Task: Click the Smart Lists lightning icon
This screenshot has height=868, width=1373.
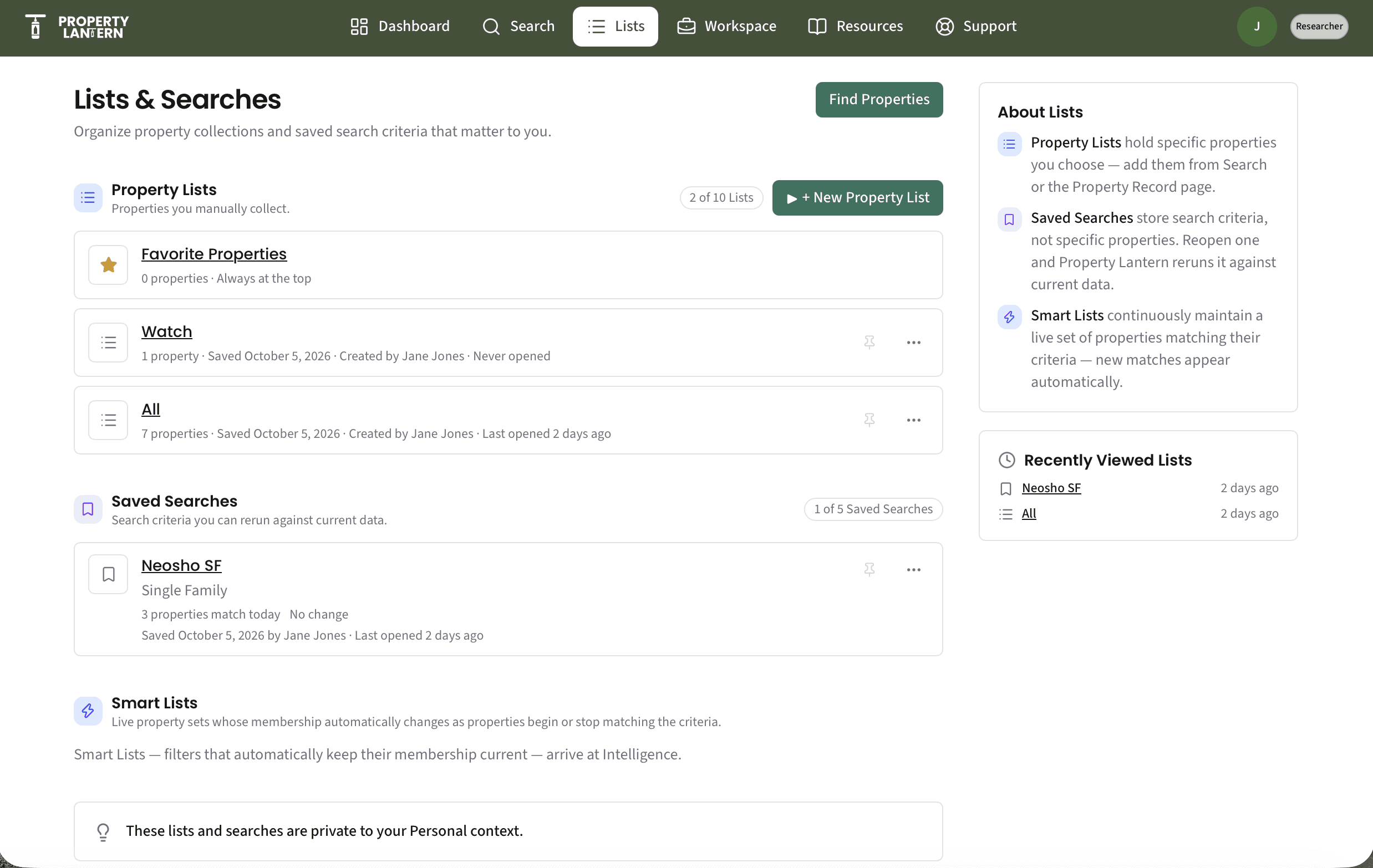Action: point(88,711)
